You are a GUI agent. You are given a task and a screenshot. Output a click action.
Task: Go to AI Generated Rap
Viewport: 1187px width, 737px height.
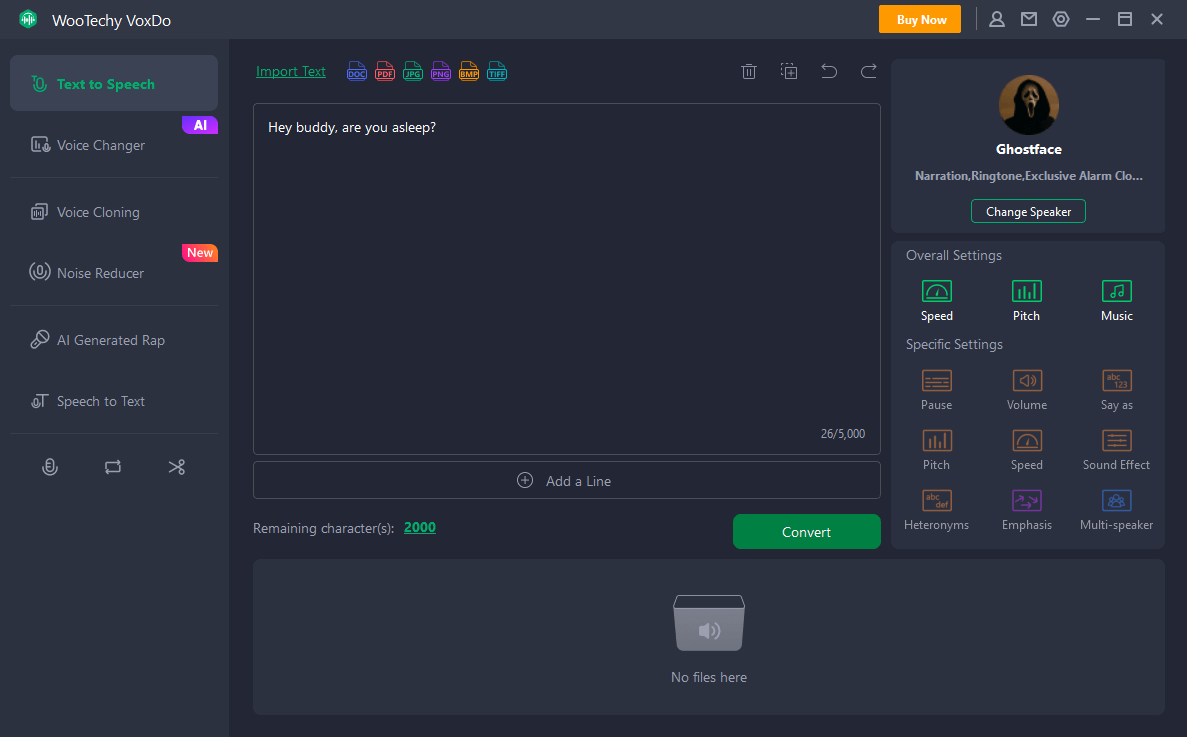pos(110,340)
